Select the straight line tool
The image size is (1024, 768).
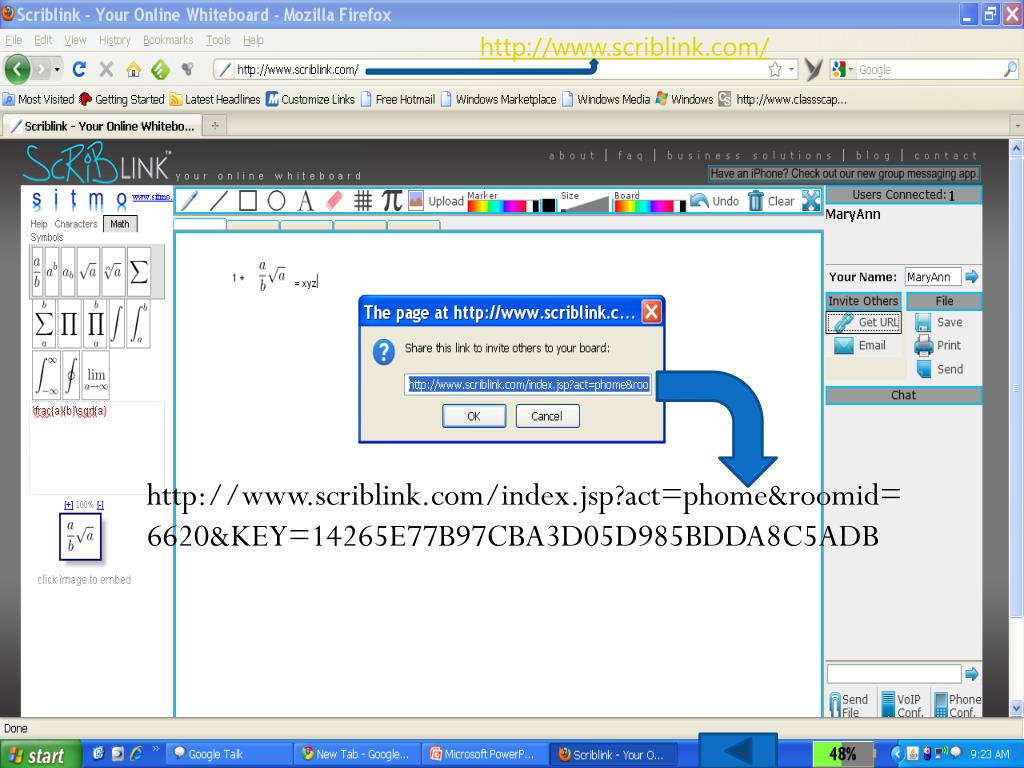click(x=218, y=201)
